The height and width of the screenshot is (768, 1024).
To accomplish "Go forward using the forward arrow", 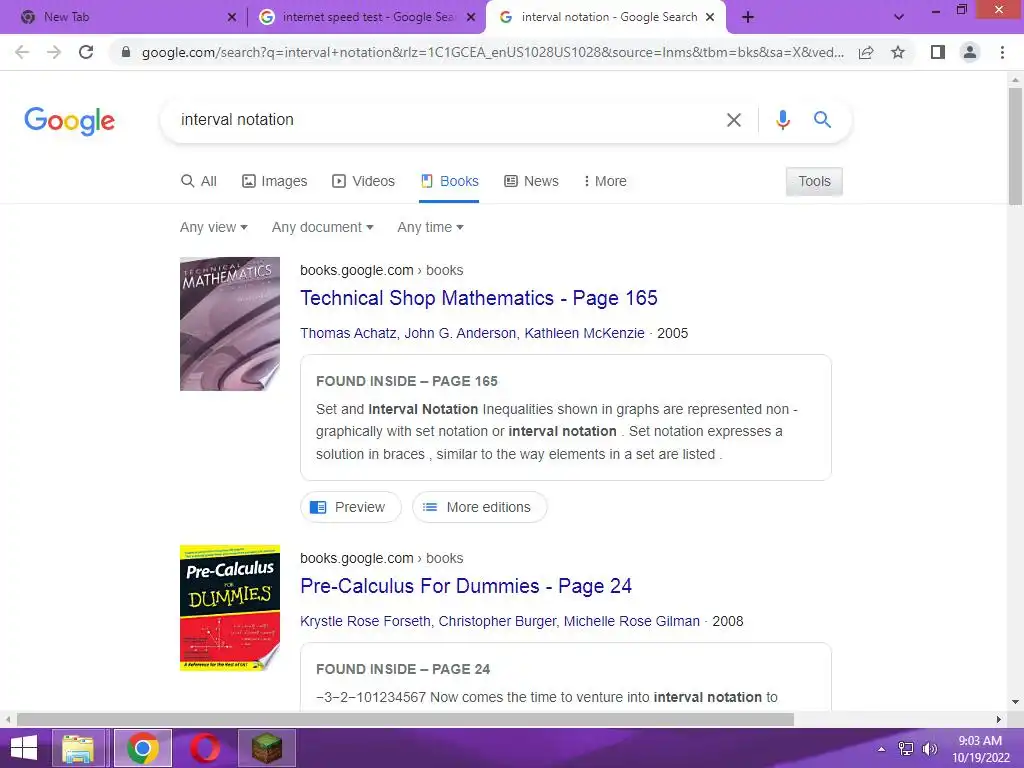I will point(54,52).
